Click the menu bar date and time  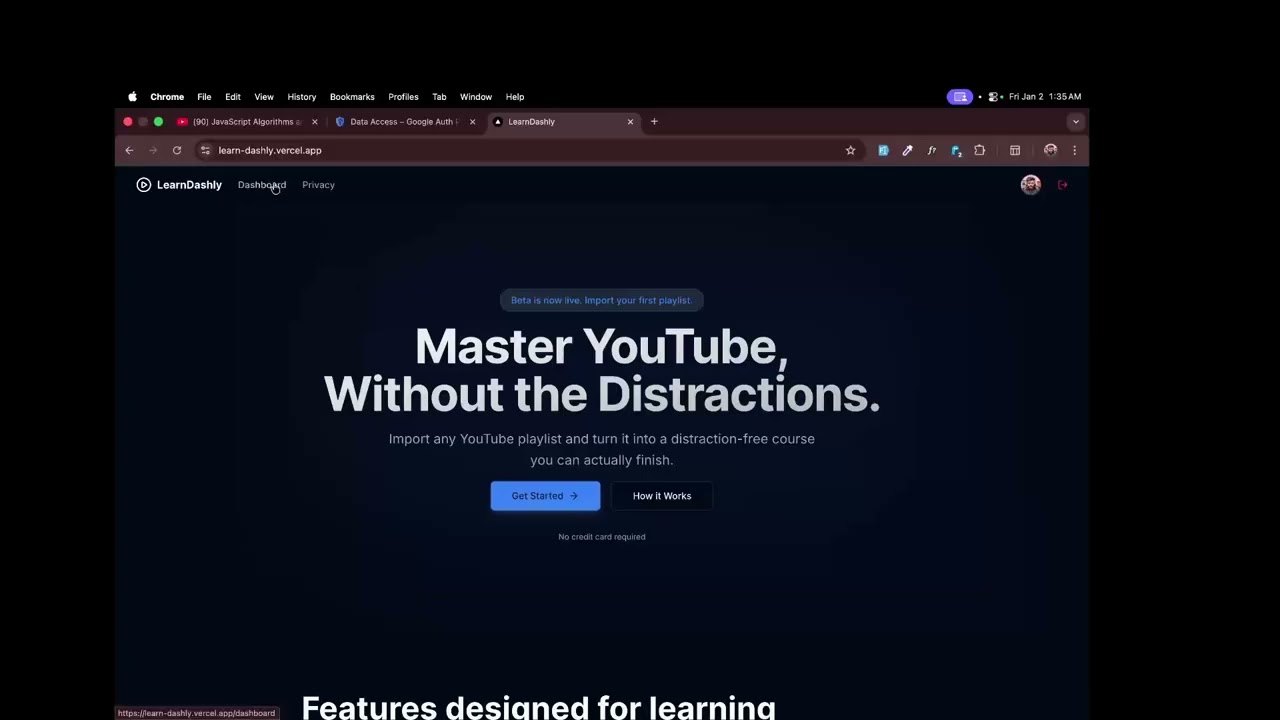pos(1045,97)
